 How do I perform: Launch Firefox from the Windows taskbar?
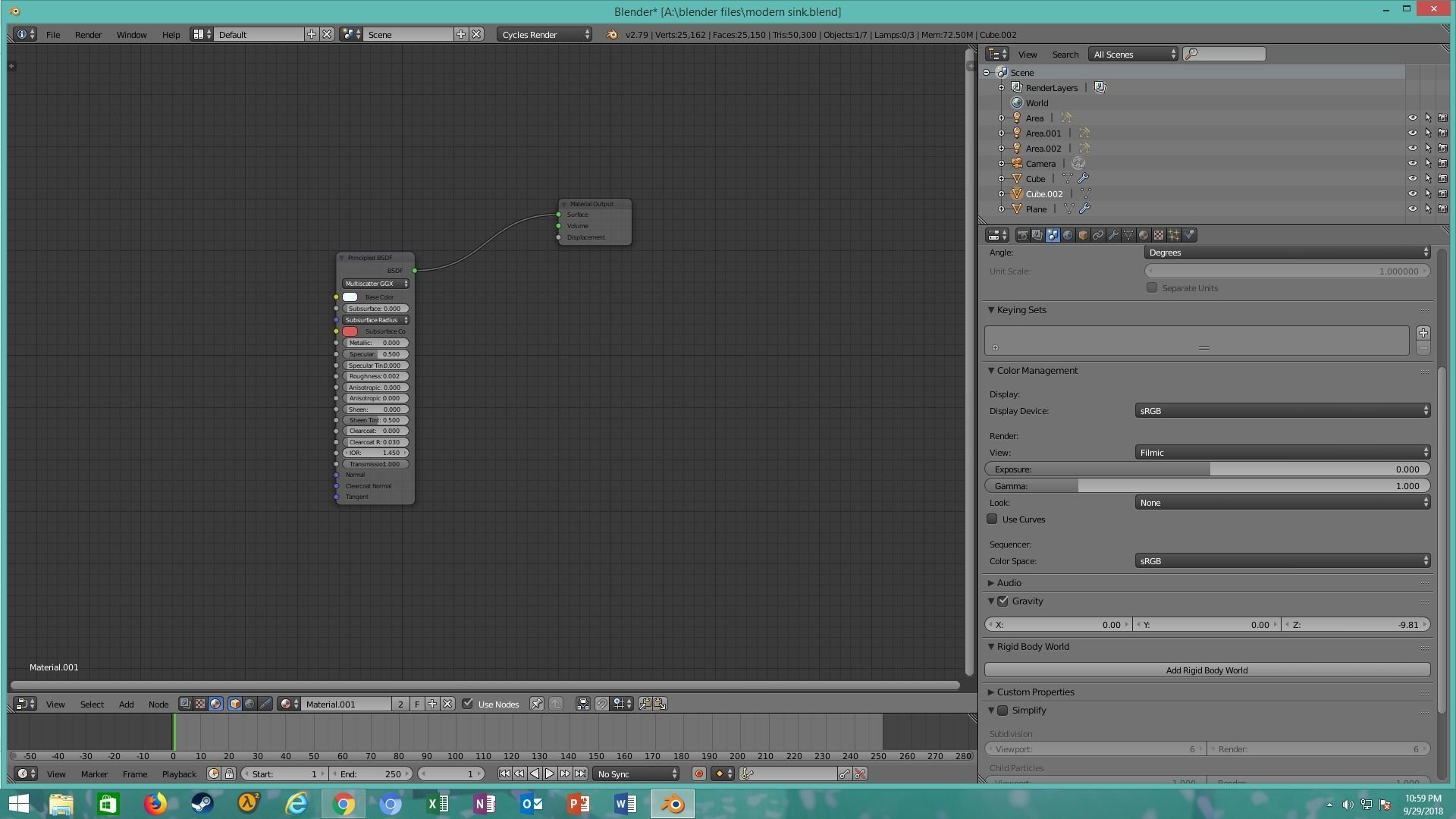(x=155, y=803)
